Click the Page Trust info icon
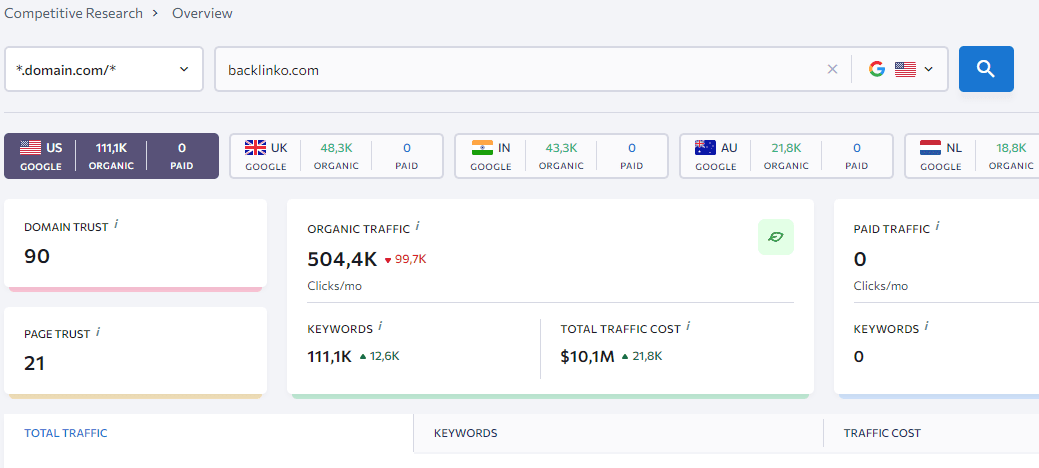The image size is (1039, 468). [98, 331]
